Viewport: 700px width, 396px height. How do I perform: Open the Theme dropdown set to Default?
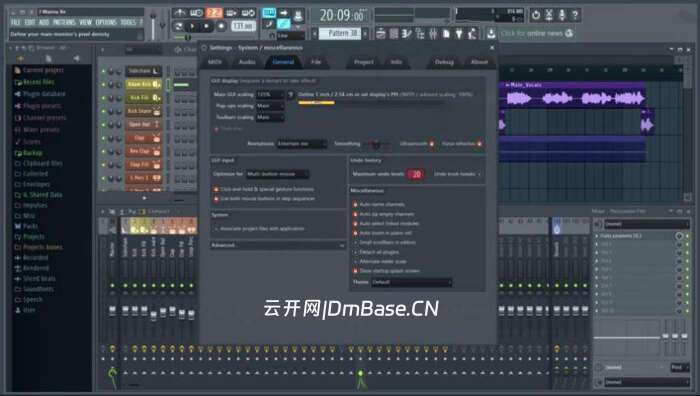(411, 282)
